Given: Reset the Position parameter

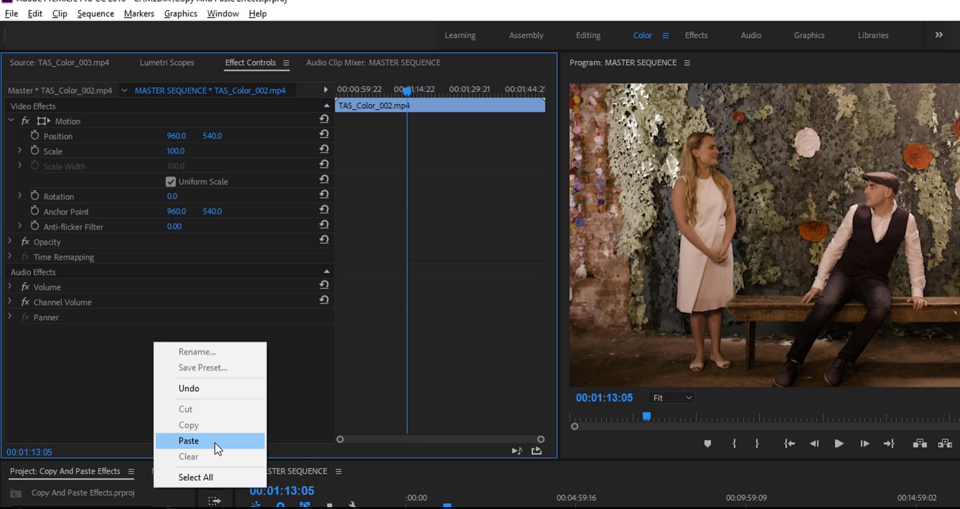Looking at the screenshot, I should 324,136.
